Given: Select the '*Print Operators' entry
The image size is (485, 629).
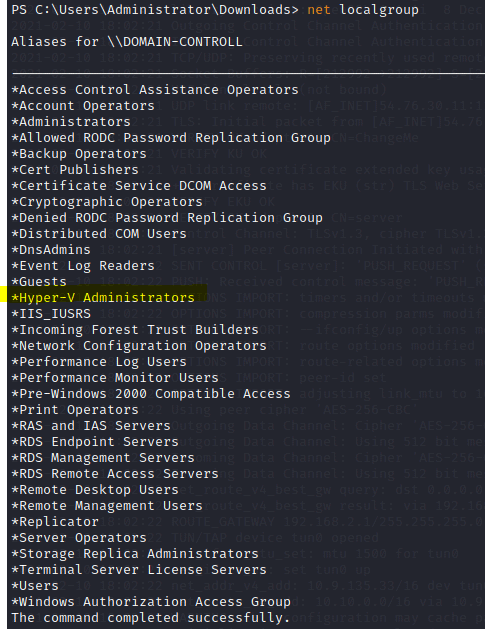Looking at the screenshot, I should pyautogui.click(x=75, y=410).
